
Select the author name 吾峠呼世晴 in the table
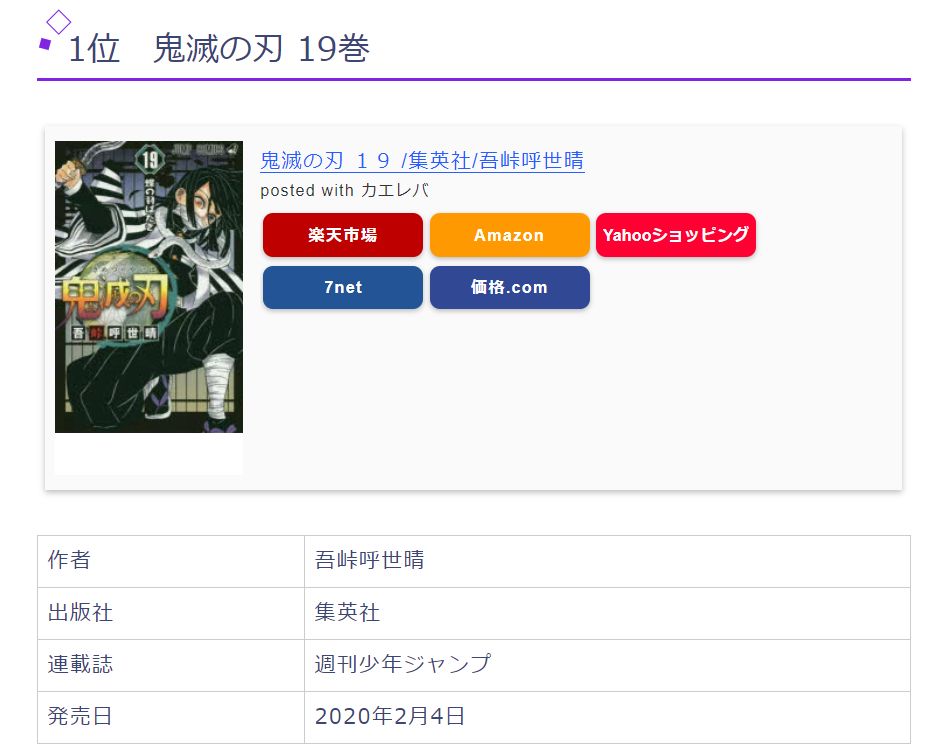[x=369, y=560]
